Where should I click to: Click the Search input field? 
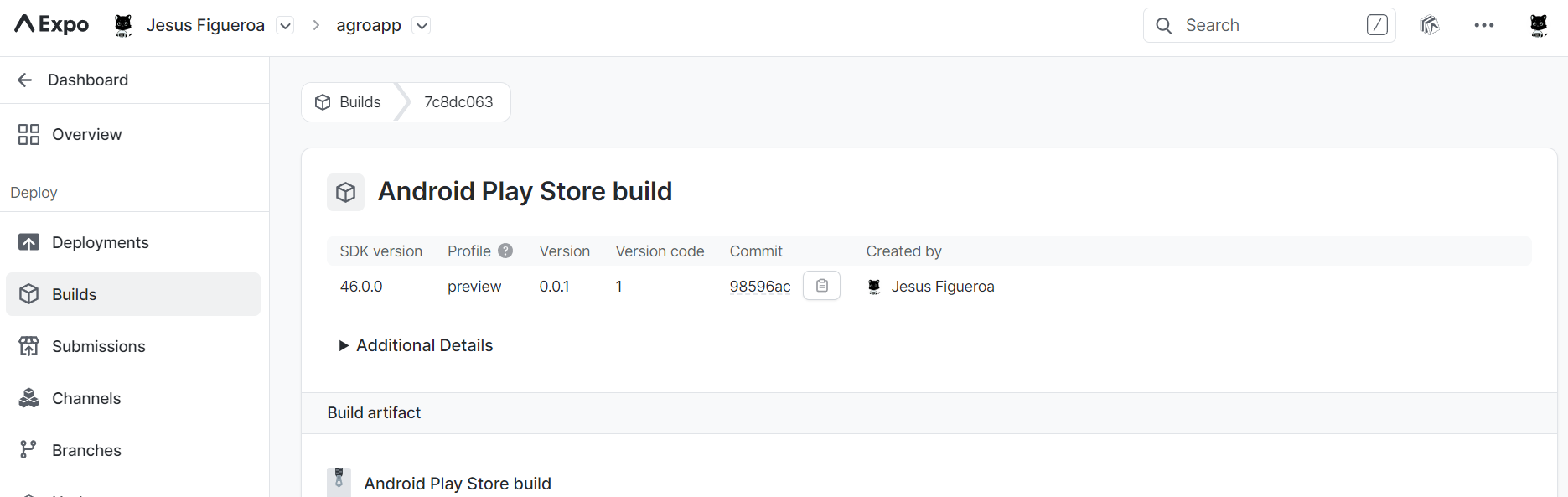pyautogui.click(x=1269, y=25)
